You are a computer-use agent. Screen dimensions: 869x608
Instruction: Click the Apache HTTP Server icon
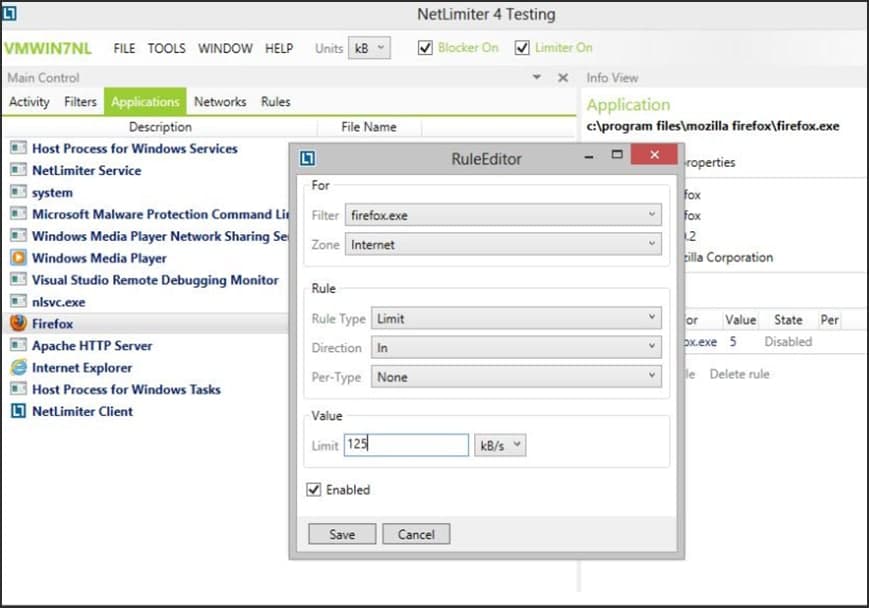coord(18,346)
